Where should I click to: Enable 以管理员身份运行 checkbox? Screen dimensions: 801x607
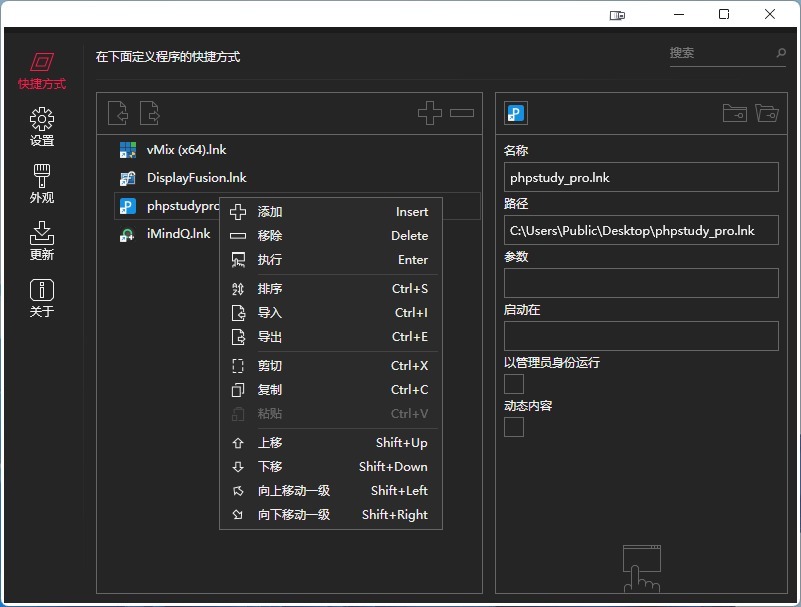pos(513,383)
